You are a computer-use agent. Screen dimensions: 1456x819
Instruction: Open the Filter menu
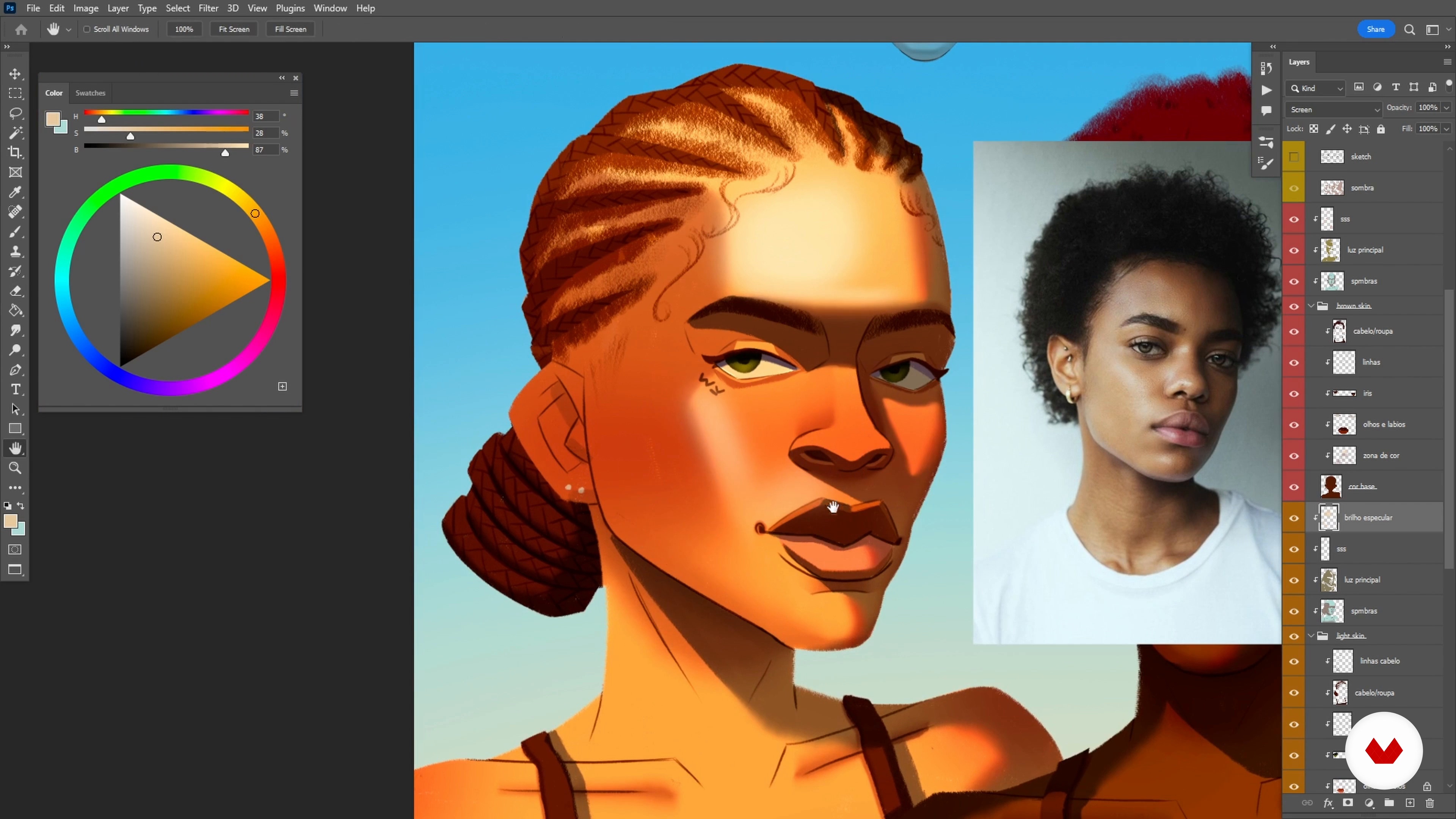[208, 8]
